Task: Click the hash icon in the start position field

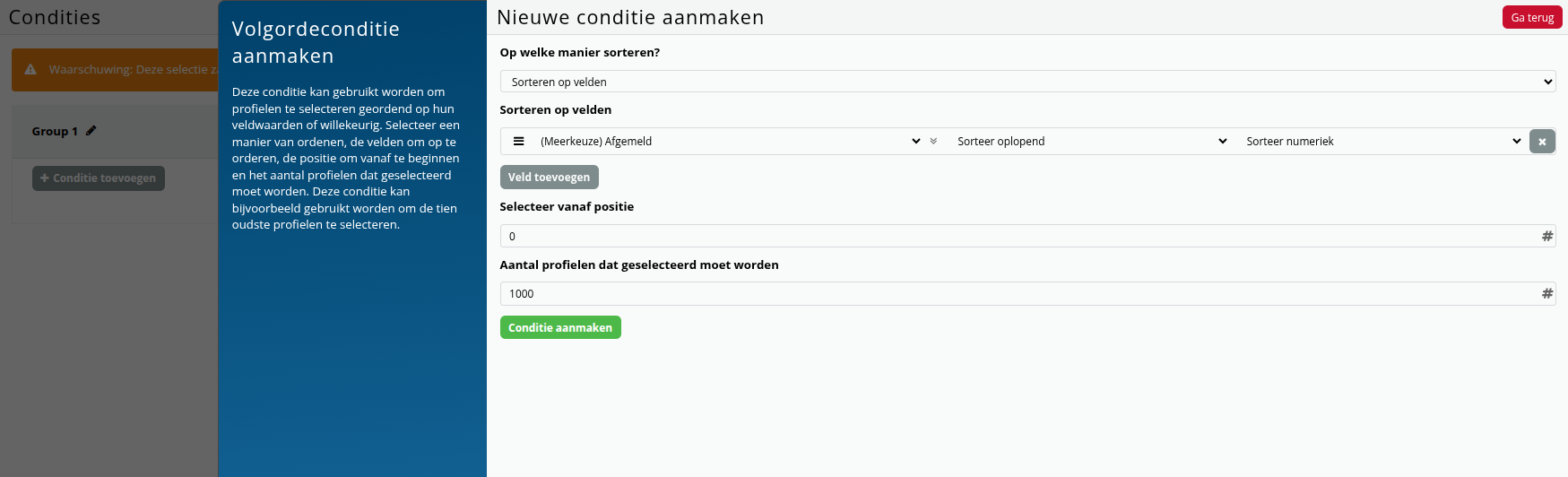Action: (1546, 236)
